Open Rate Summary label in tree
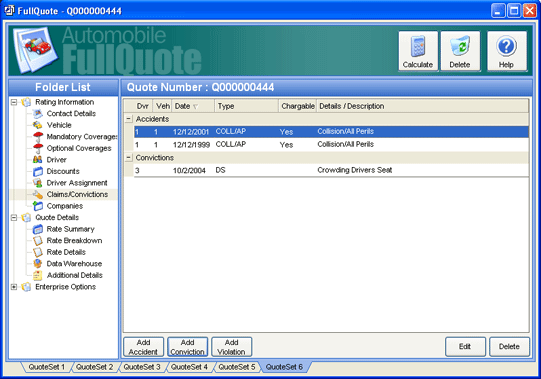 (x=70, y=229)
